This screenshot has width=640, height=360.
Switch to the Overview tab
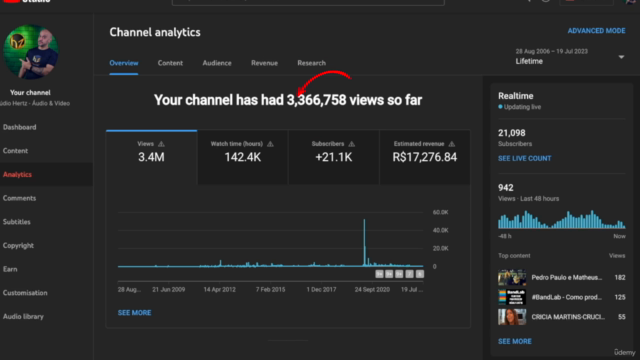point(124,63)
